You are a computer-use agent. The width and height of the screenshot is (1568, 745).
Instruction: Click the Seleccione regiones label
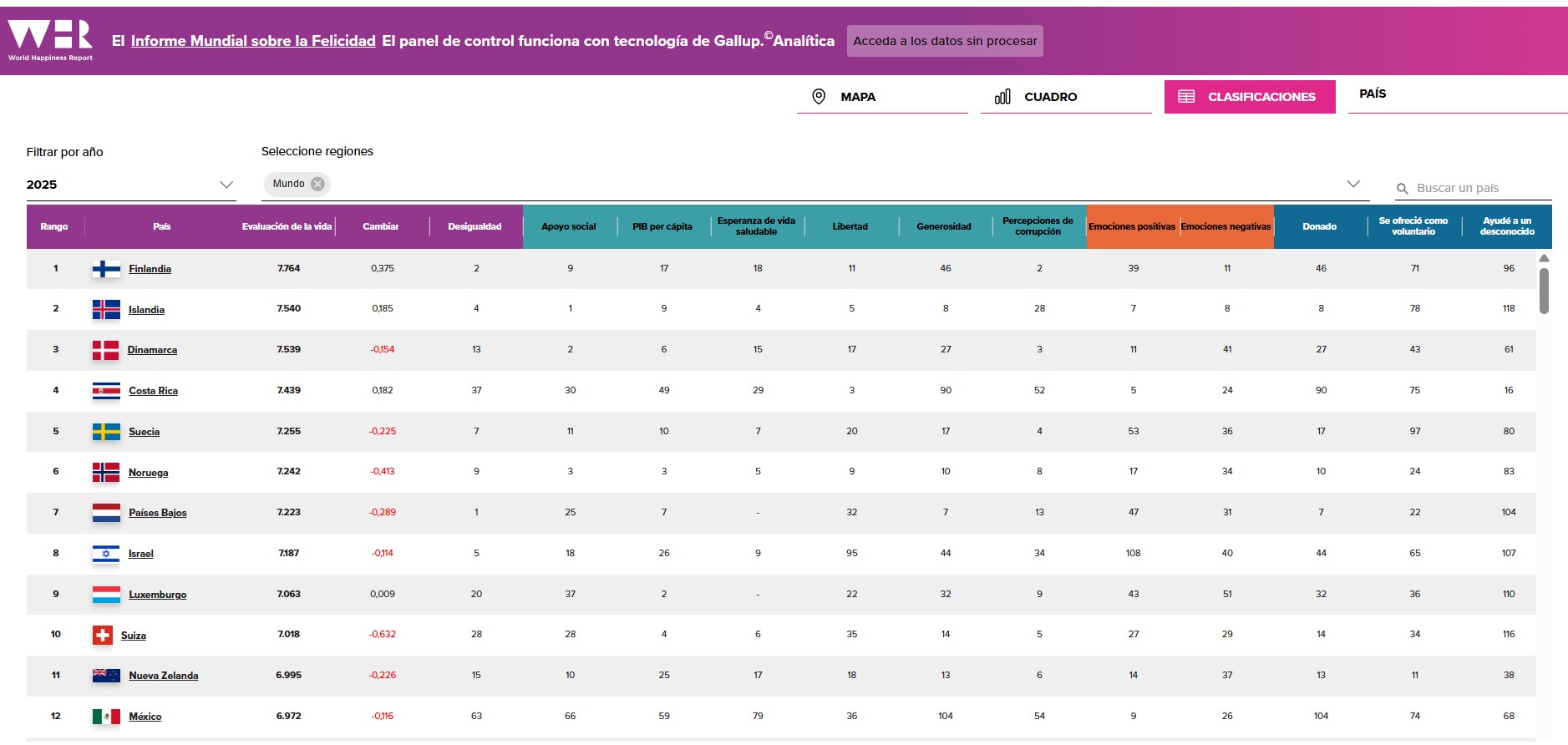point(317,152)
